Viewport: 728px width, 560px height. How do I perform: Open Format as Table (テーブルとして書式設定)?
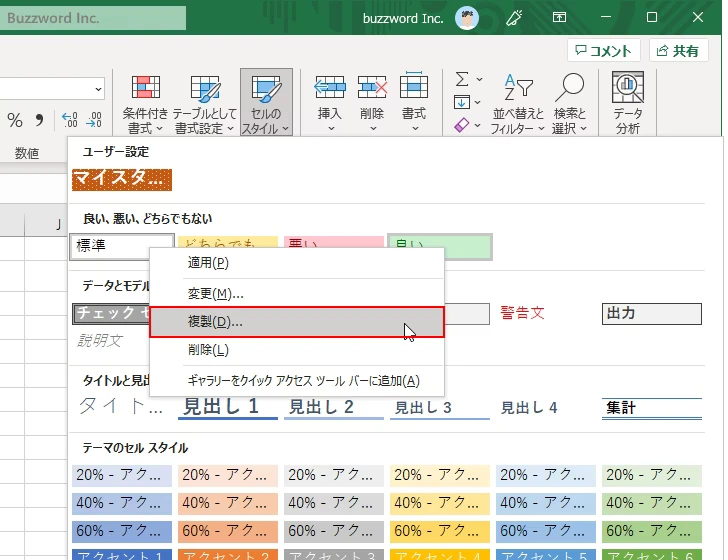204,103
